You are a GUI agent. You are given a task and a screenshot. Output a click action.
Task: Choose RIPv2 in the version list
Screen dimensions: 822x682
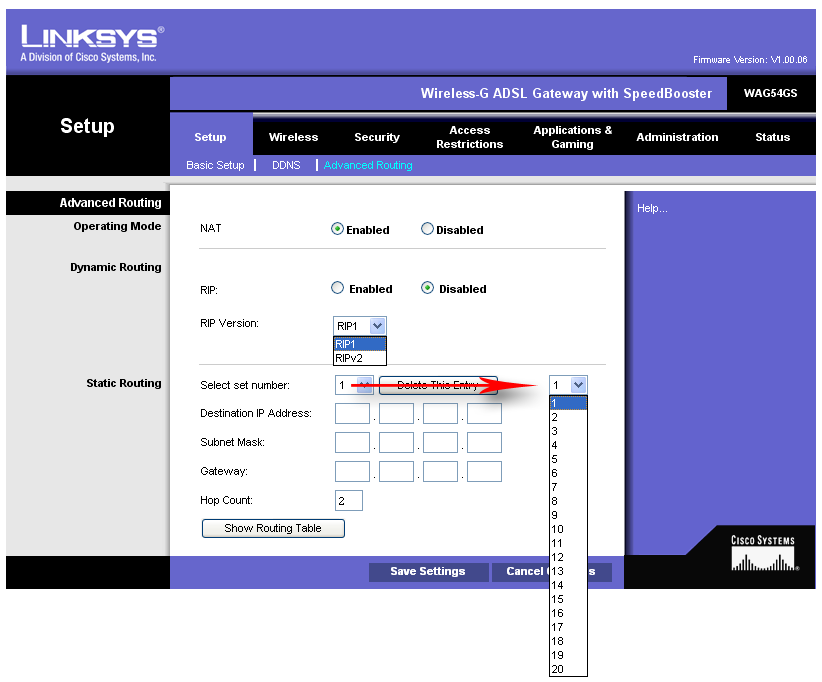(x=360, y=358)
